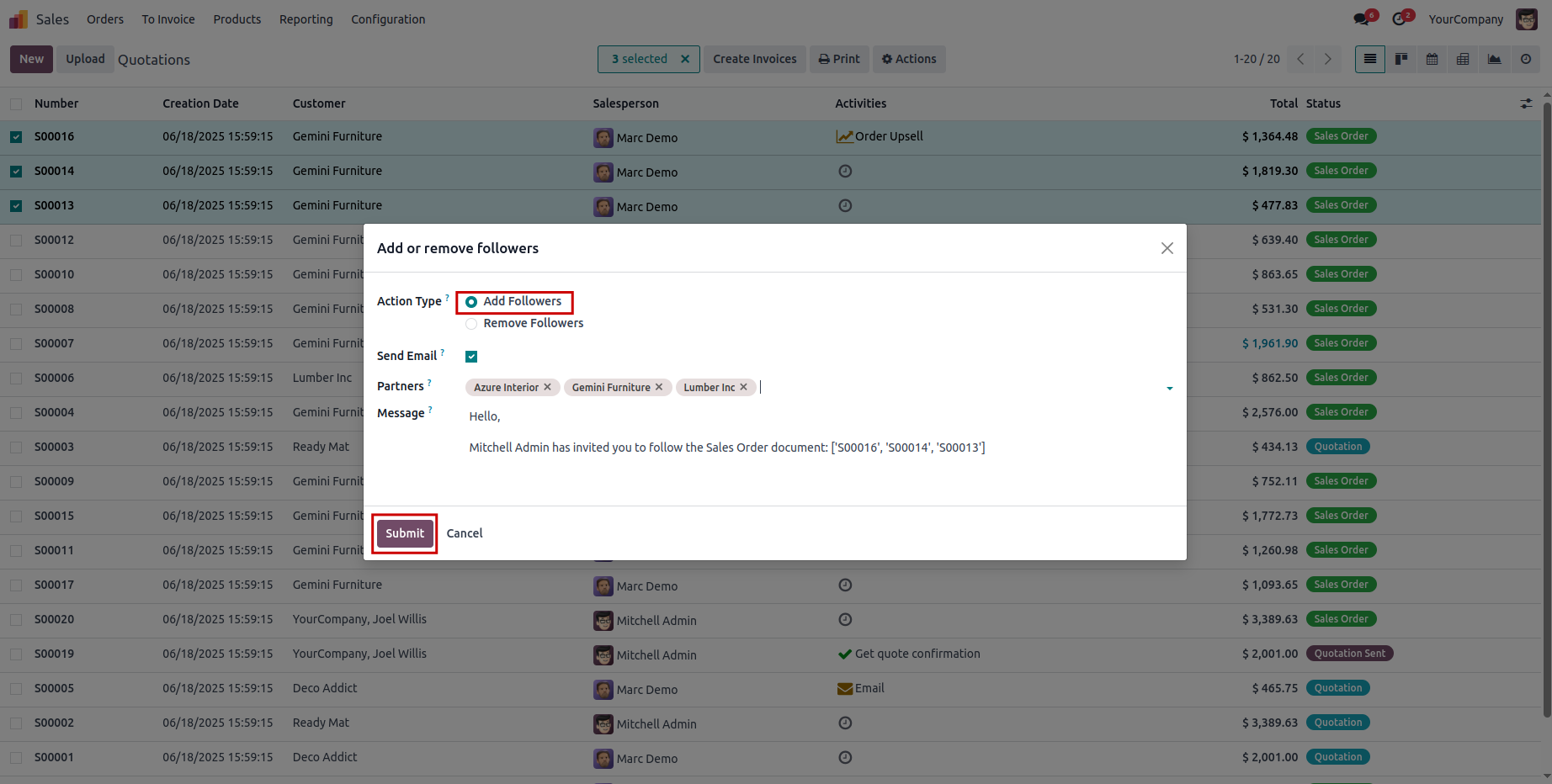Open the Reporting menu
Viewport: 1552px width, 784px height.
(306, 19)
